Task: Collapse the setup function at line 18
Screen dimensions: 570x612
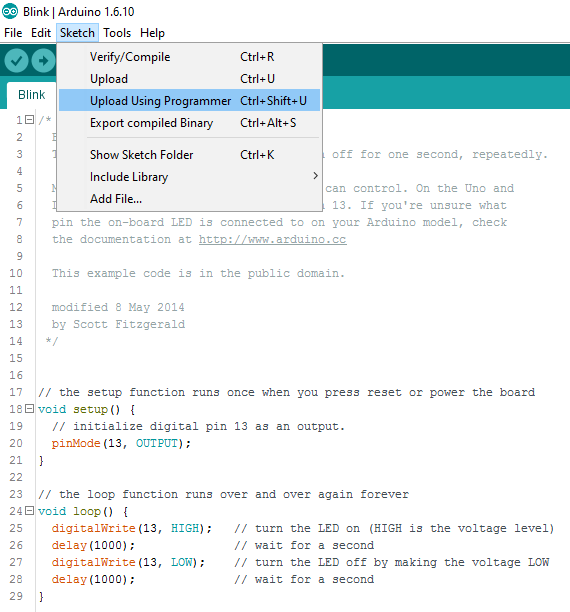Action: pyautogui.click(x=29, y=409)
